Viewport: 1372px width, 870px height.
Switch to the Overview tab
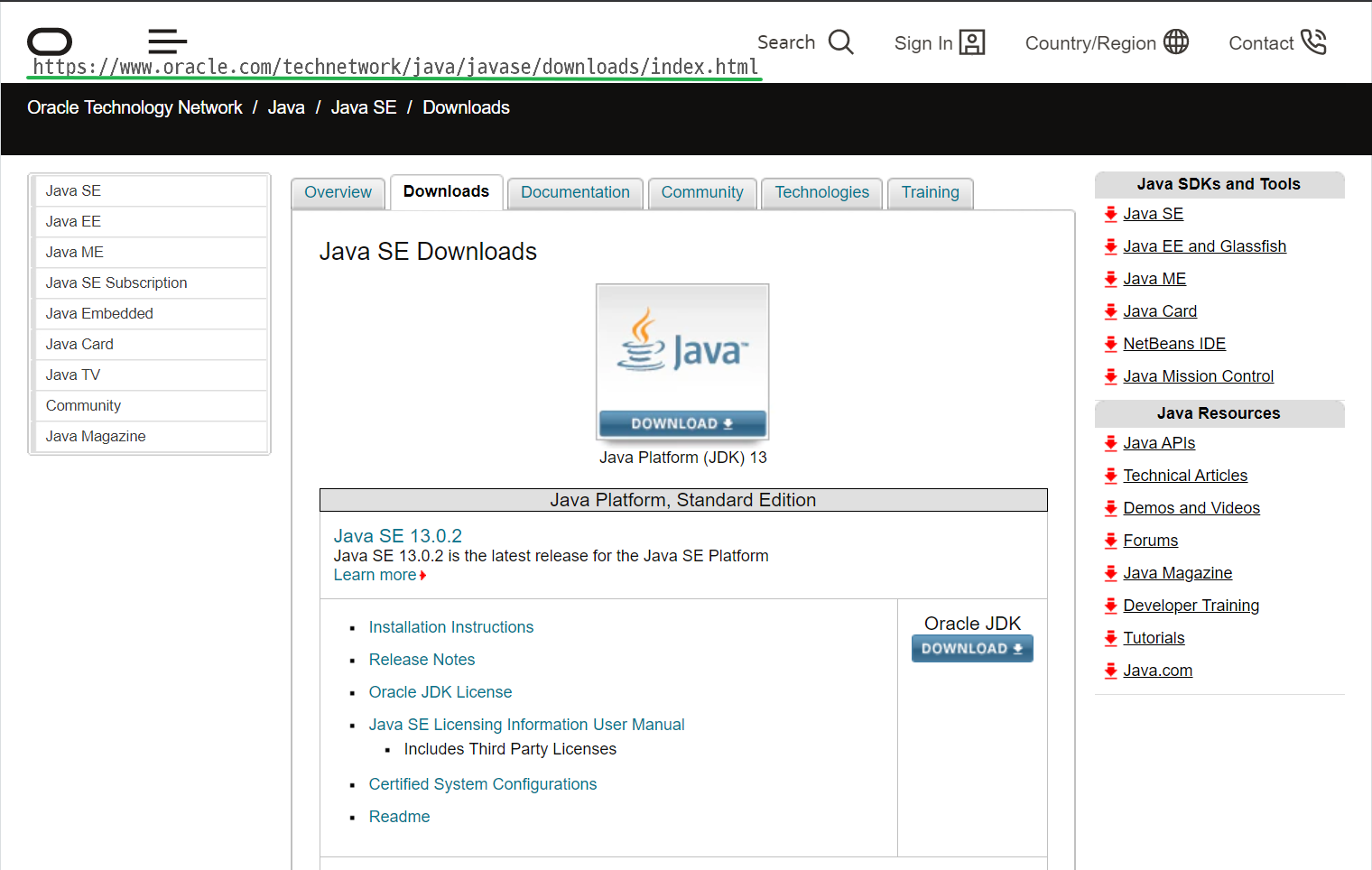[338, 192]
